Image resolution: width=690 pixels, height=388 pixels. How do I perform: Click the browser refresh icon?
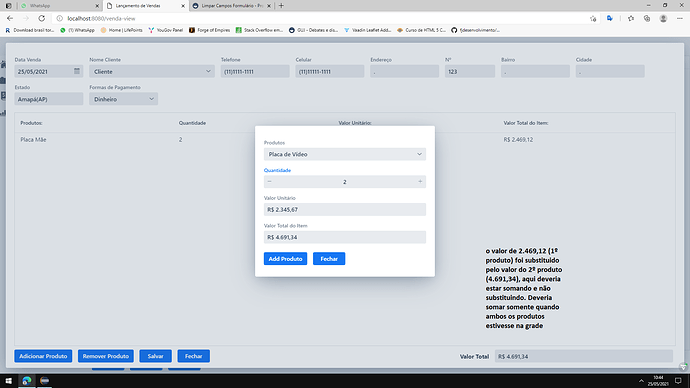(x=41, y=18)
